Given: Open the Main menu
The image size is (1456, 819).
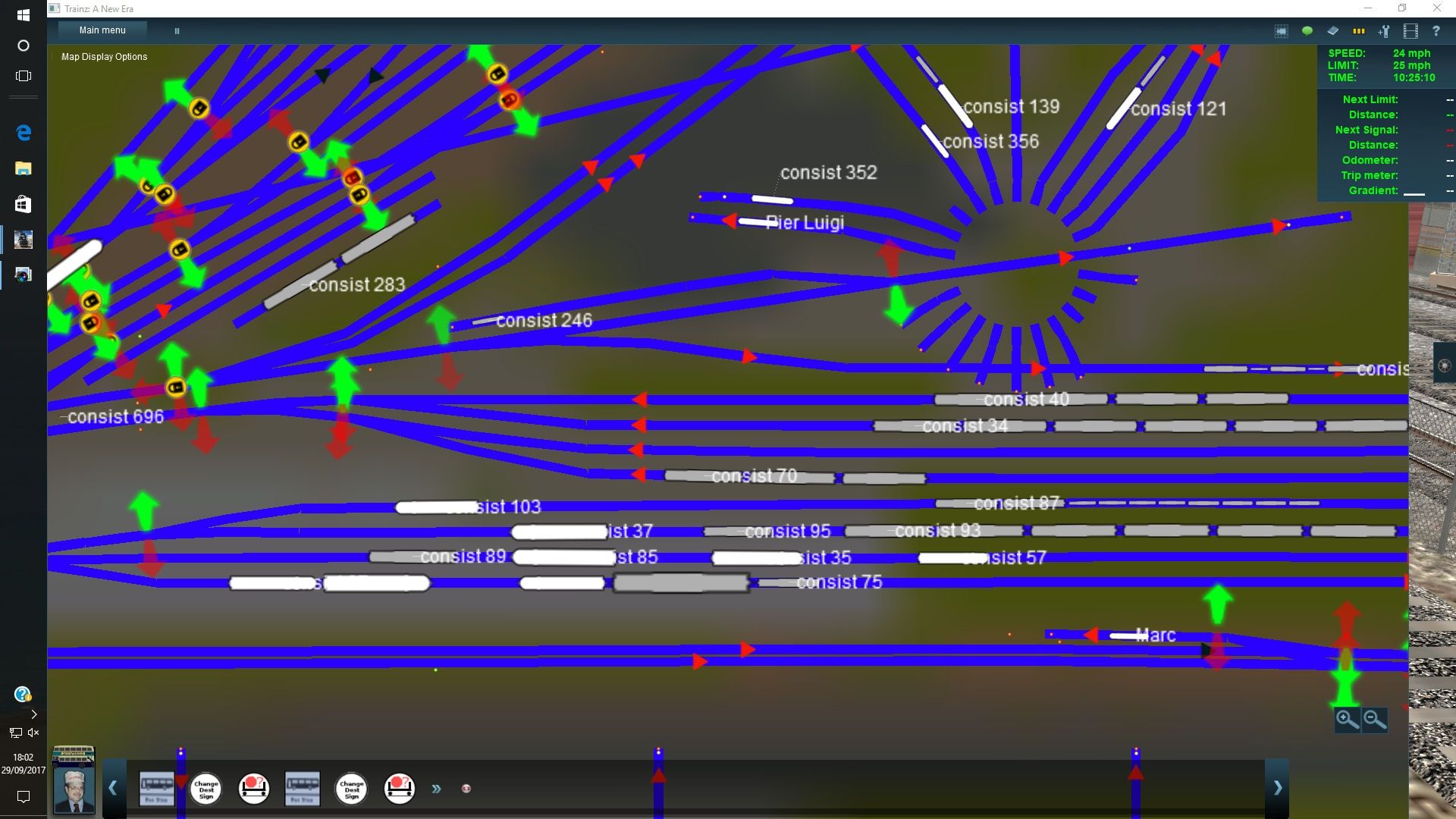Looking at the screenshot, I should pos(102,30).
